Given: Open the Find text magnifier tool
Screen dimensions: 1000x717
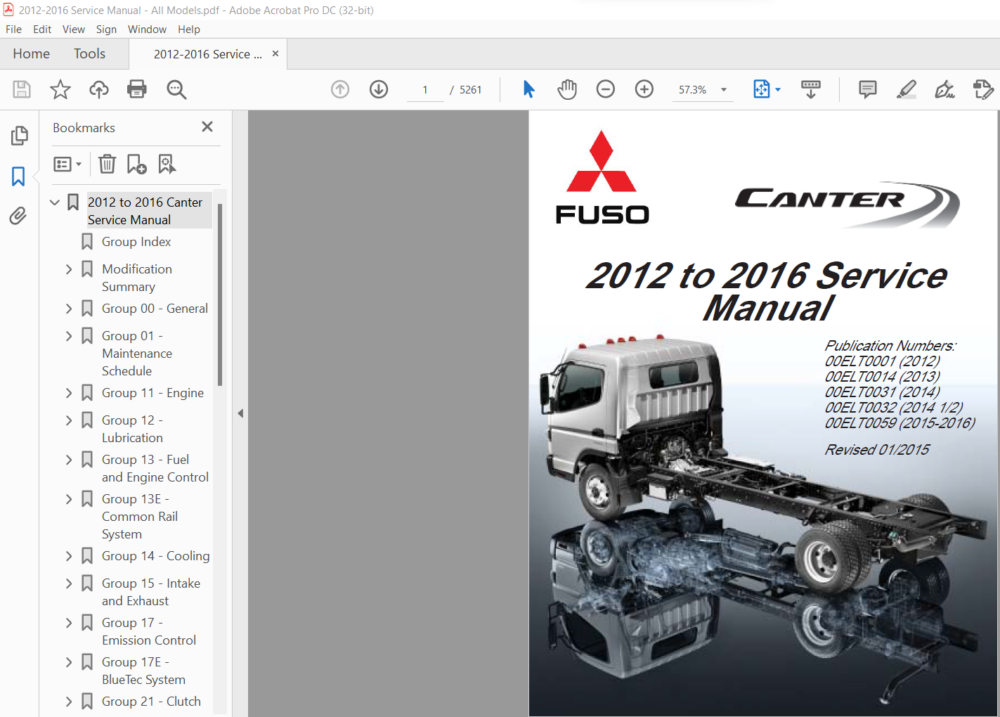Looking at the screenshot, I should [176, 89].
